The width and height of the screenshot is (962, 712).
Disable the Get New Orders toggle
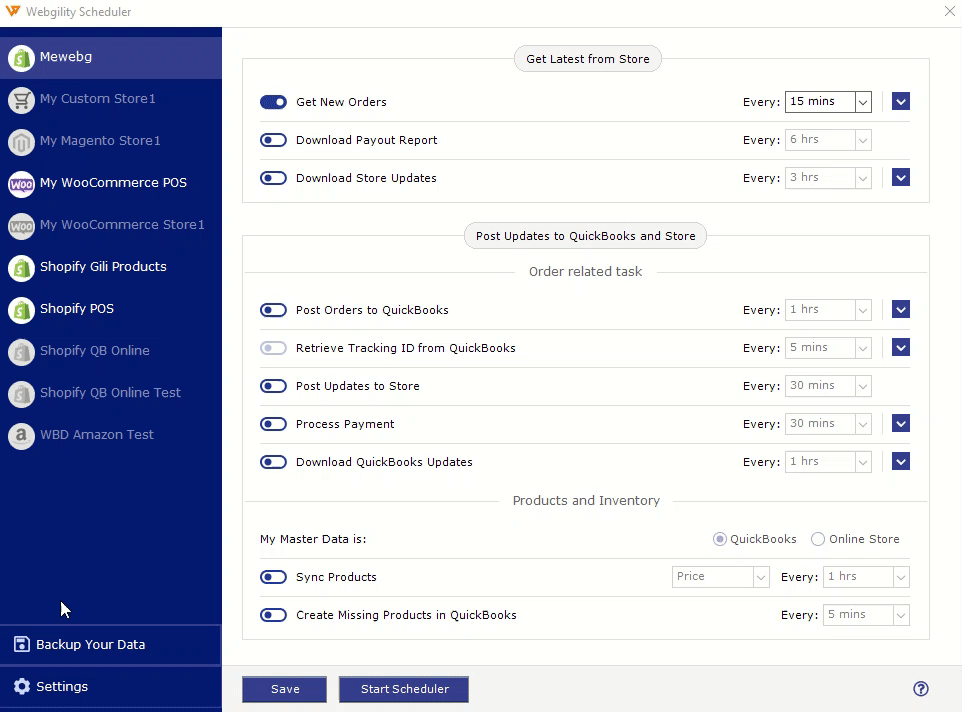[x=273, y=102]
